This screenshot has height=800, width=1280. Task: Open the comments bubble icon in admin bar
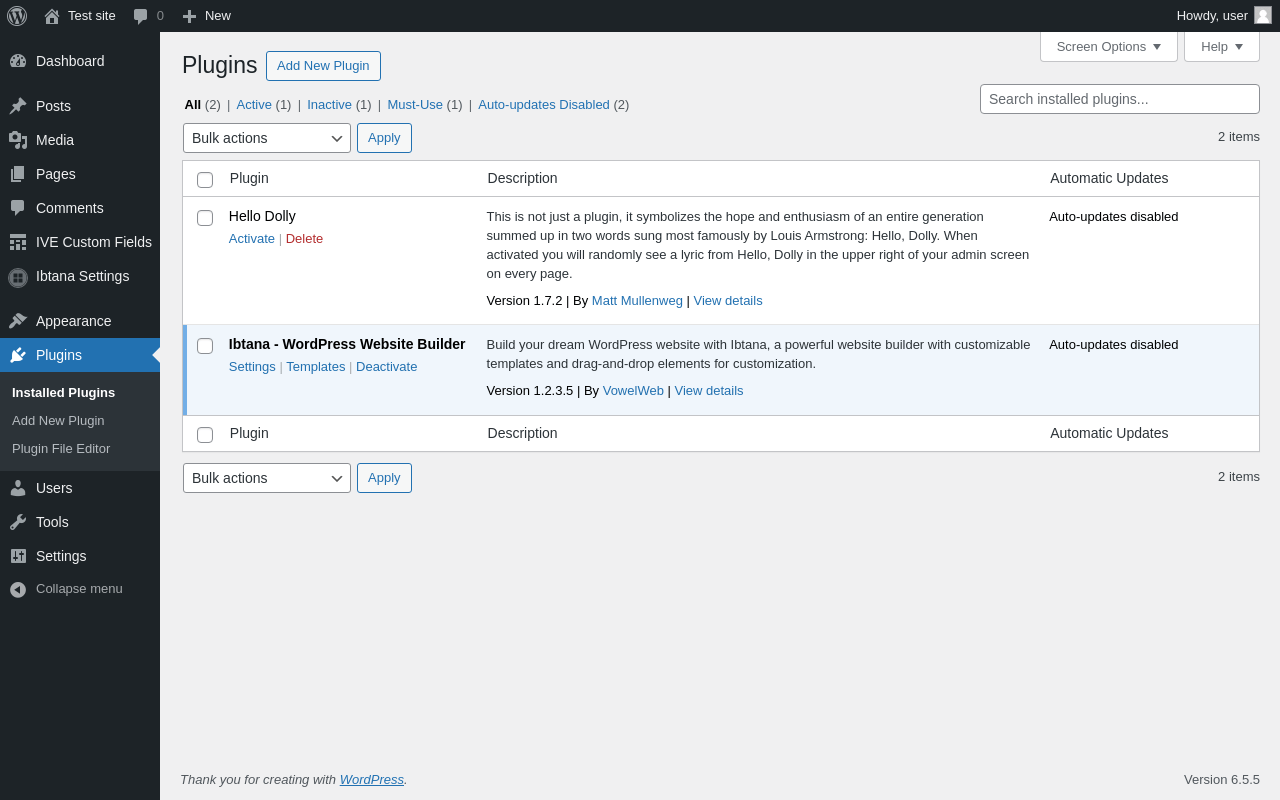tap(141, 16)
